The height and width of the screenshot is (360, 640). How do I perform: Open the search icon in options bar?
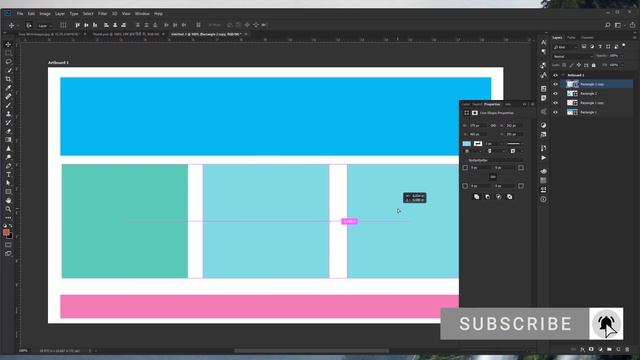click(x=607, y=25)
